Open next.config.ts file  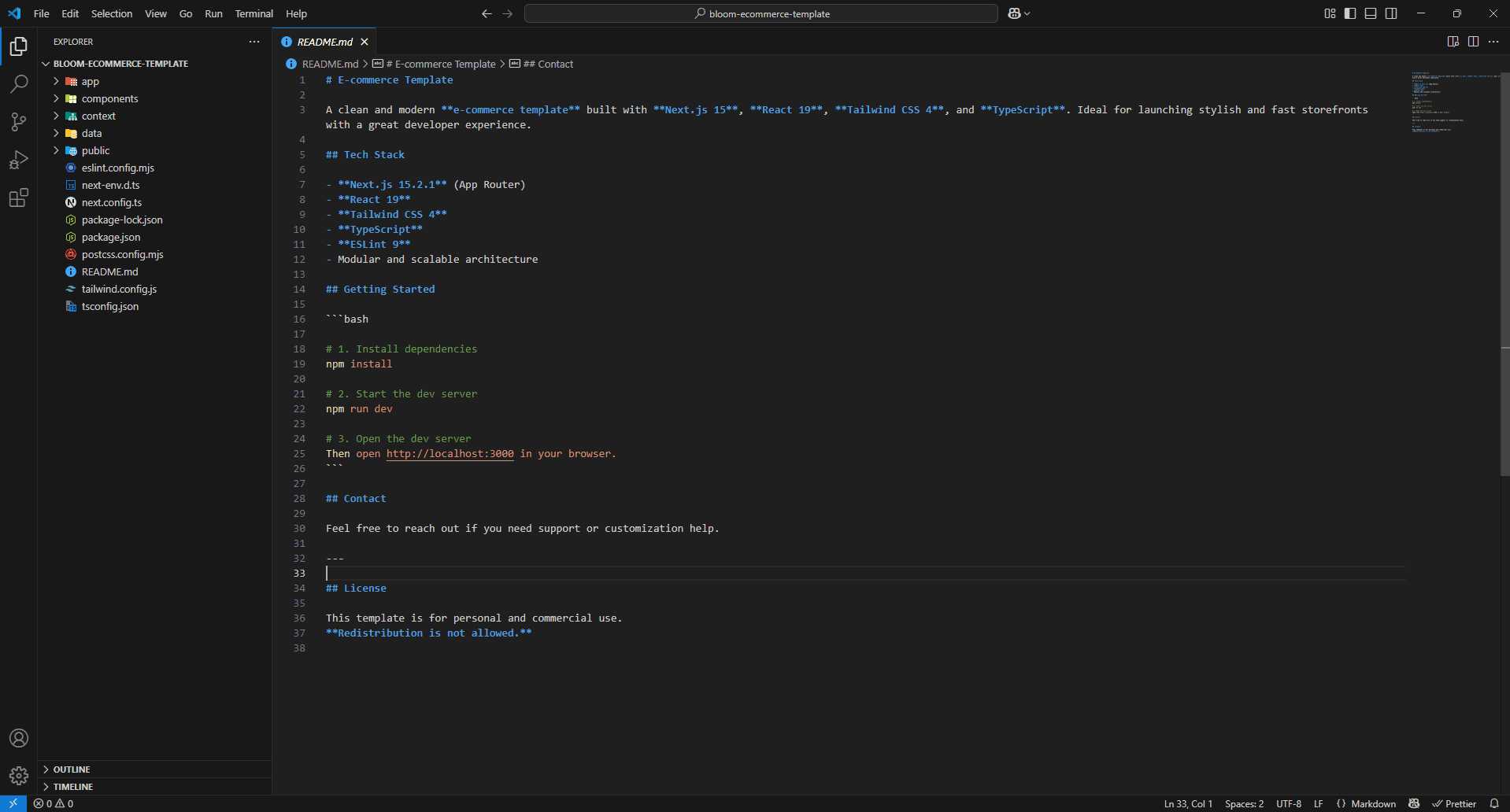(154, 202)
